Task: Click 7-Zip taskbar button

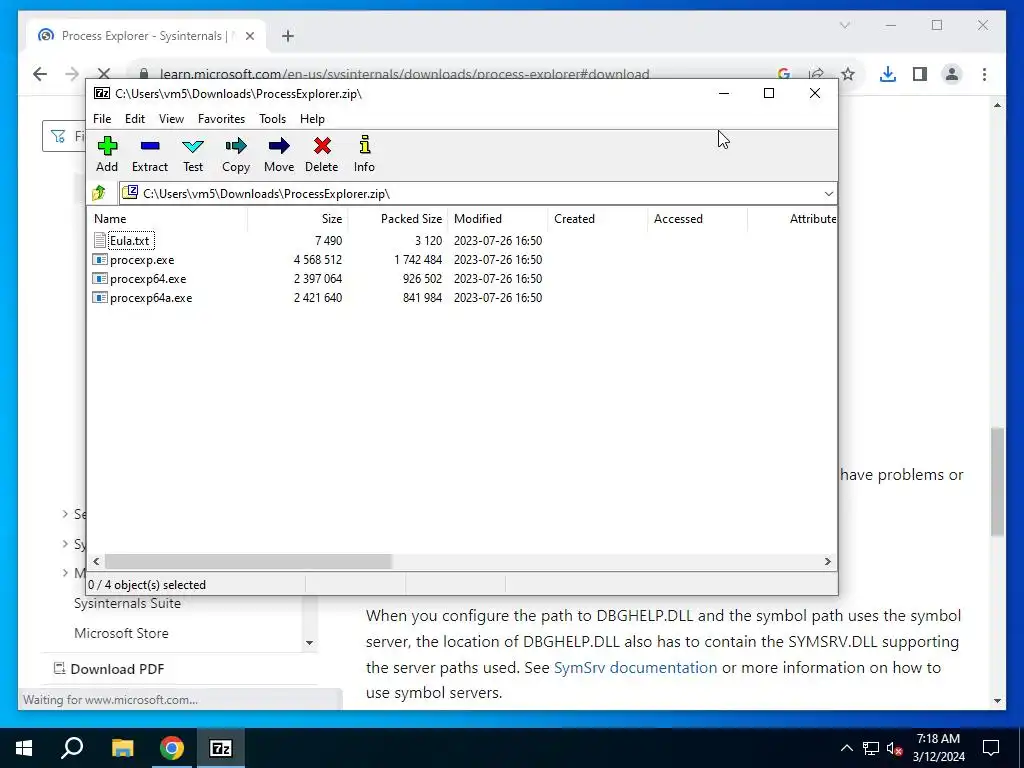Action: (221, 748)
